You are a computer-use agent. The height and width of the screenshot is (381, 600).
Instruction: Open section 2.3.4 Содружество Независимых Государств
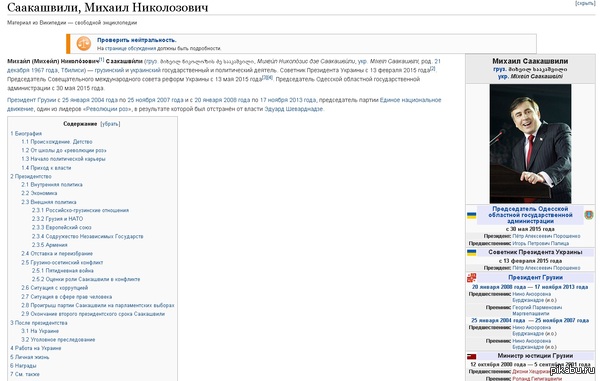(87, 236)
